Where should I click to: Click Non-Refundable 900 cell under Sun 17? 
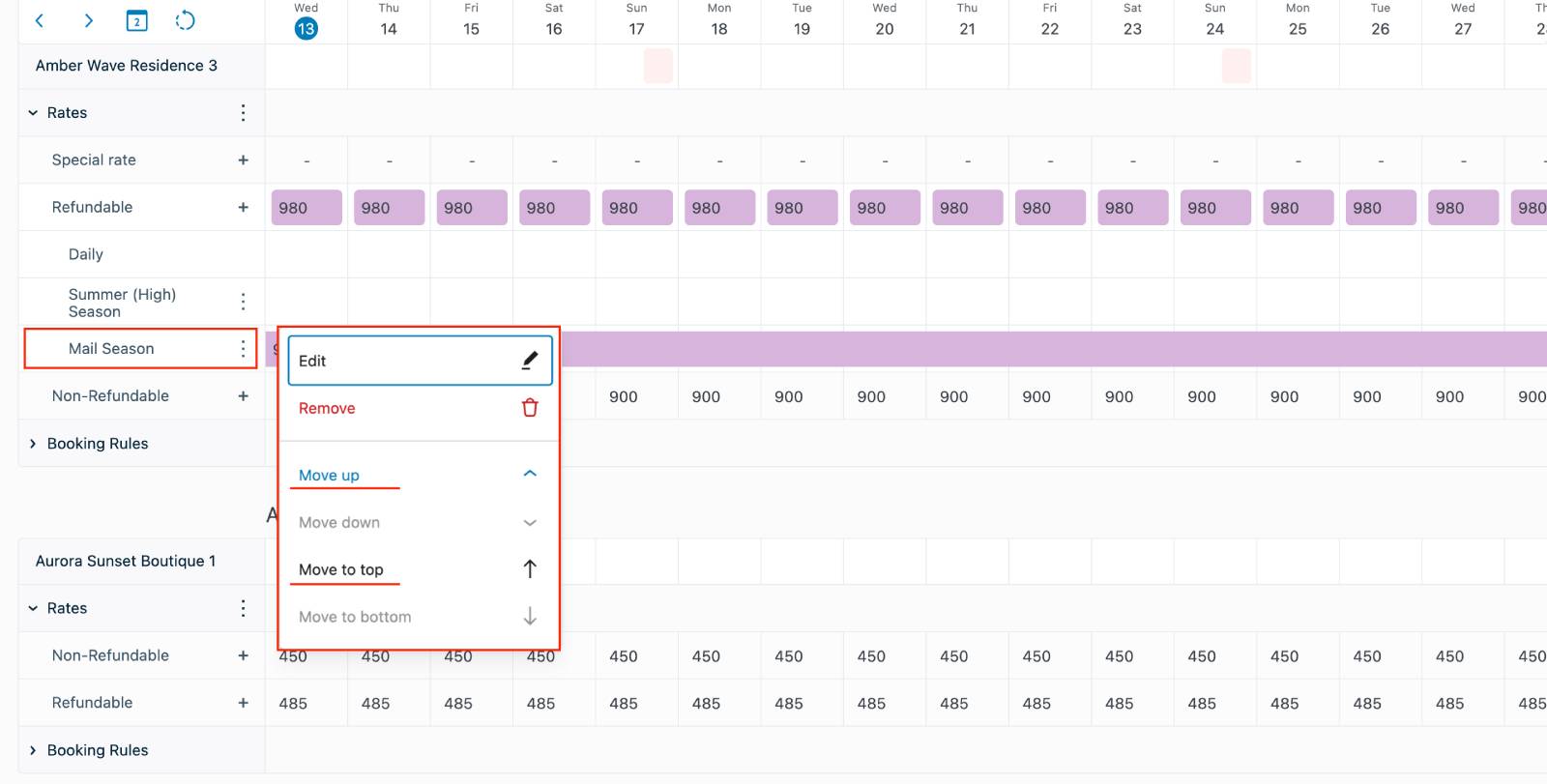(624, 396)
